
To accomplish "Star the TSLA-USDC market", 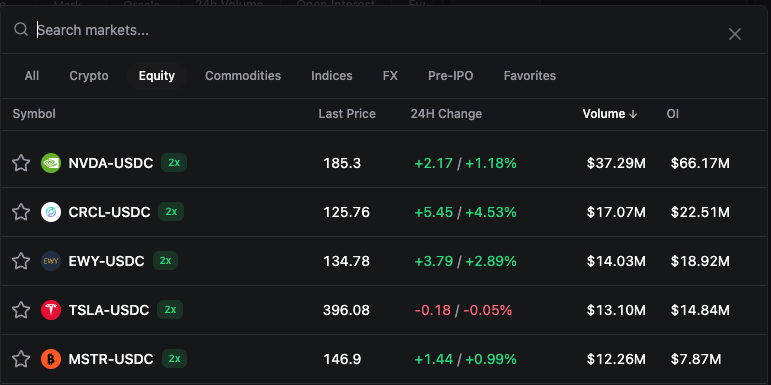I will click(x=21, y=310).
